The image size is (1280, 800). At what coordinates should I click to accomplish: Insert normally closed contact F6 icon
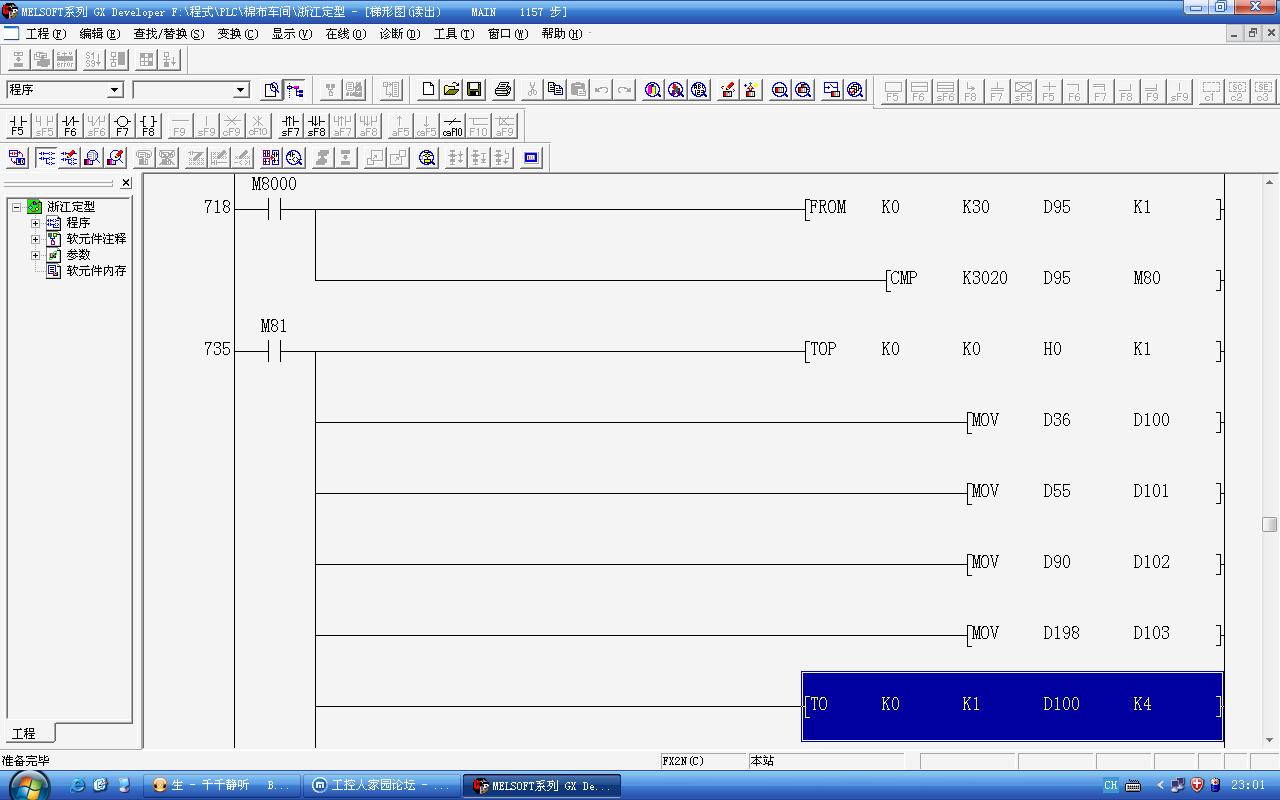tap(69, 126)
